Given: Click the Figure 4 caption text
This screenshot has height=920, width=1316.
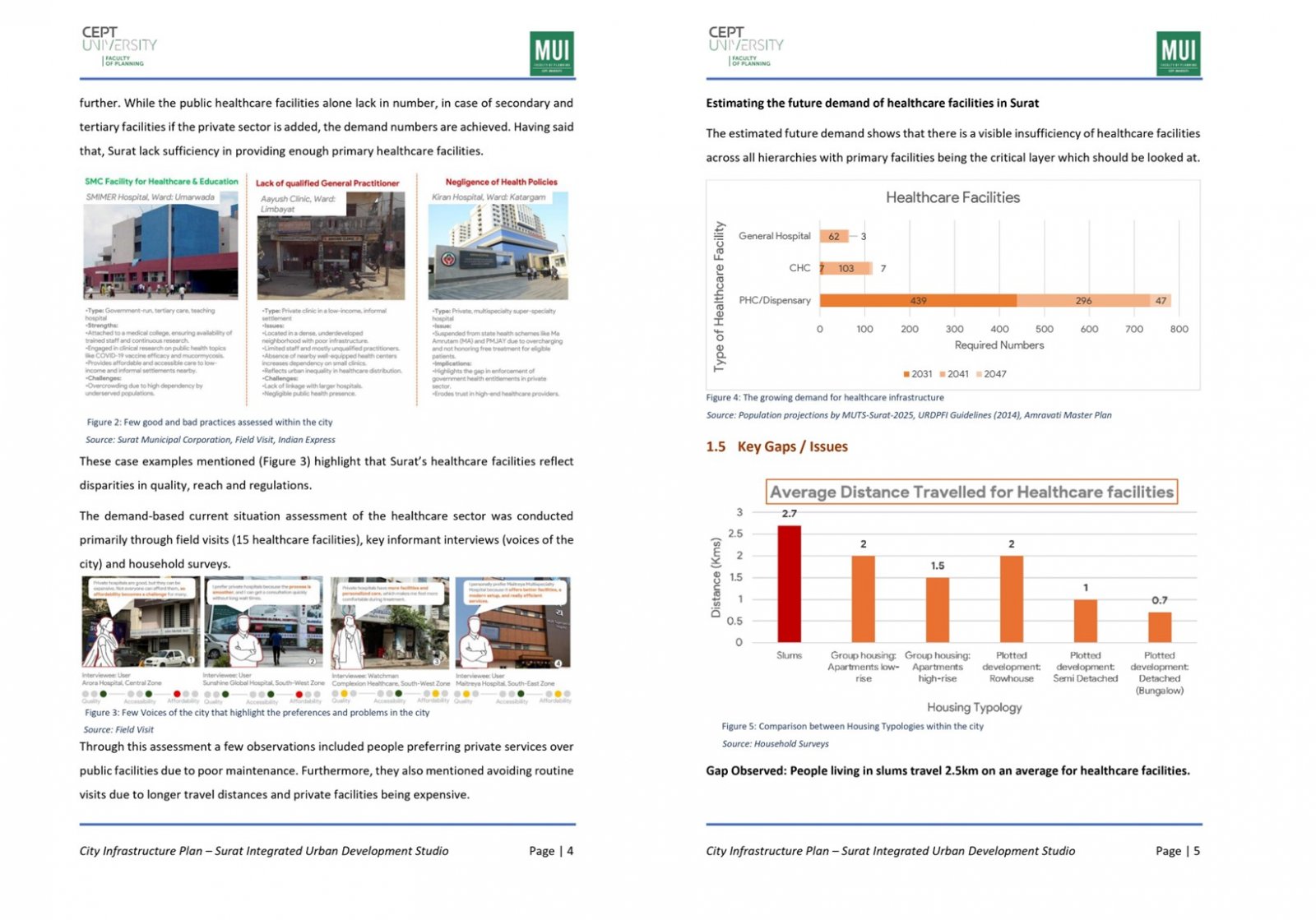Looking at the screenshot, I should click(825, 397).
